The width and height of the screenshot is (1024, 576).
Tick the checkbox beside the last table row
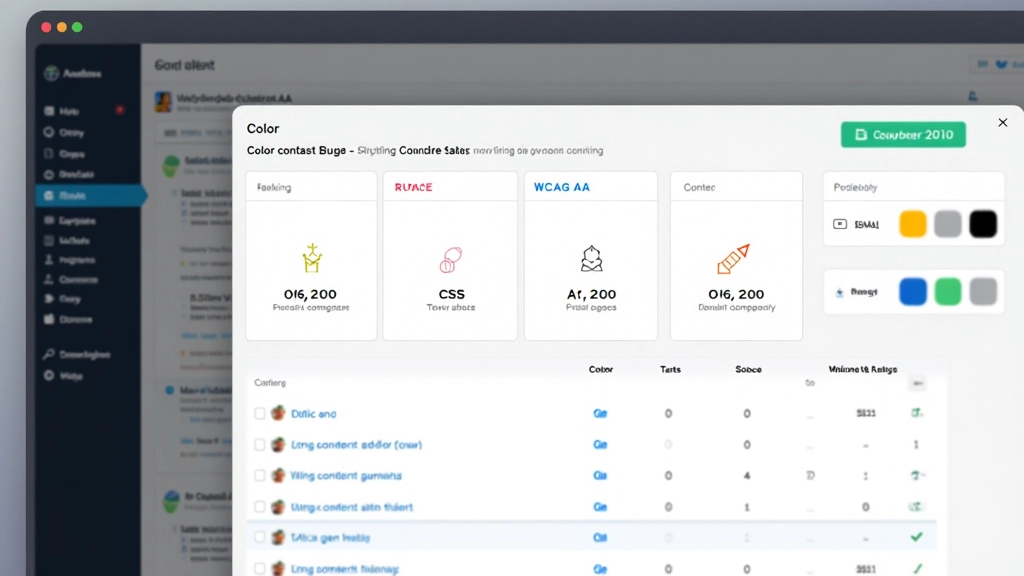point(259,567)
